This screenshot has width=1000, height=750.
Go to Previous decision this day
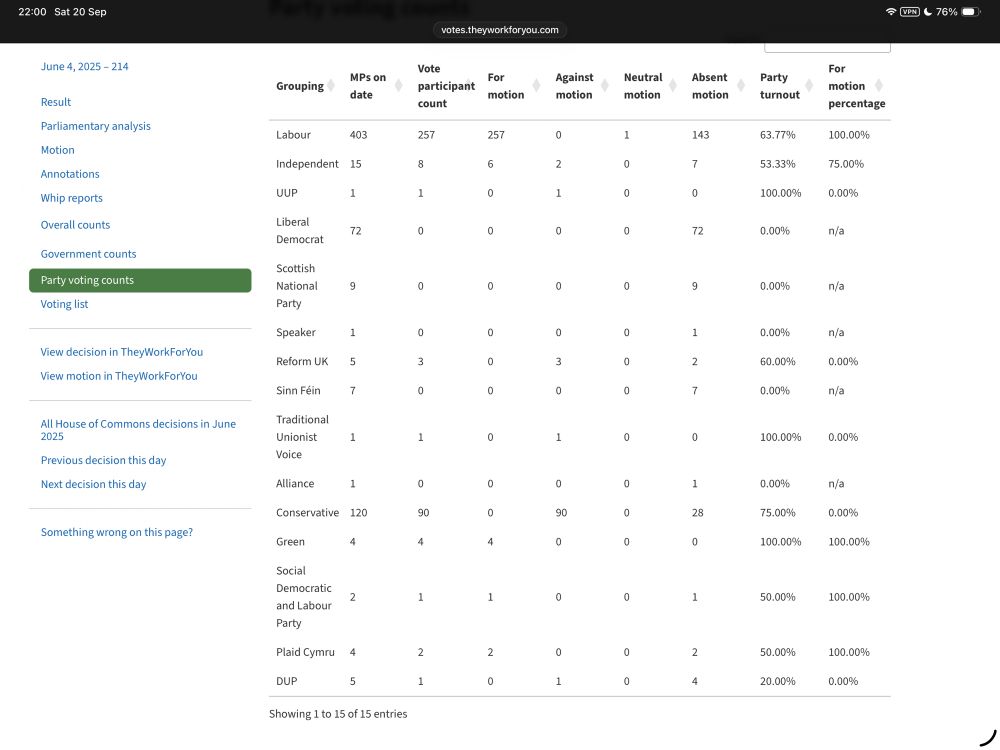(x=103, y=460)
